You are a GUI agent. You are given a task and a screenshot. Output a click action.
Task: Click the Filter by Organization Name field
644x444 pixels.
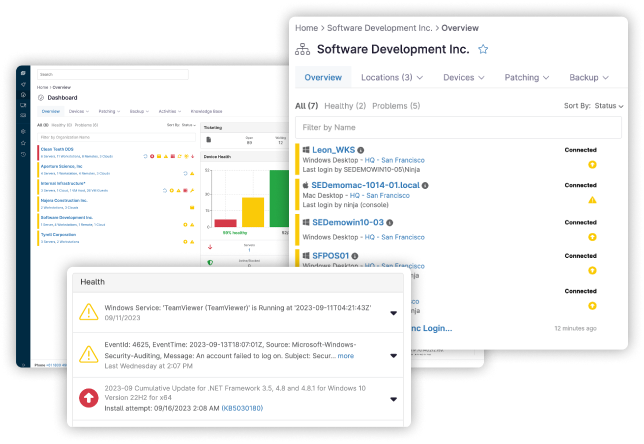(x=116, y=137)
